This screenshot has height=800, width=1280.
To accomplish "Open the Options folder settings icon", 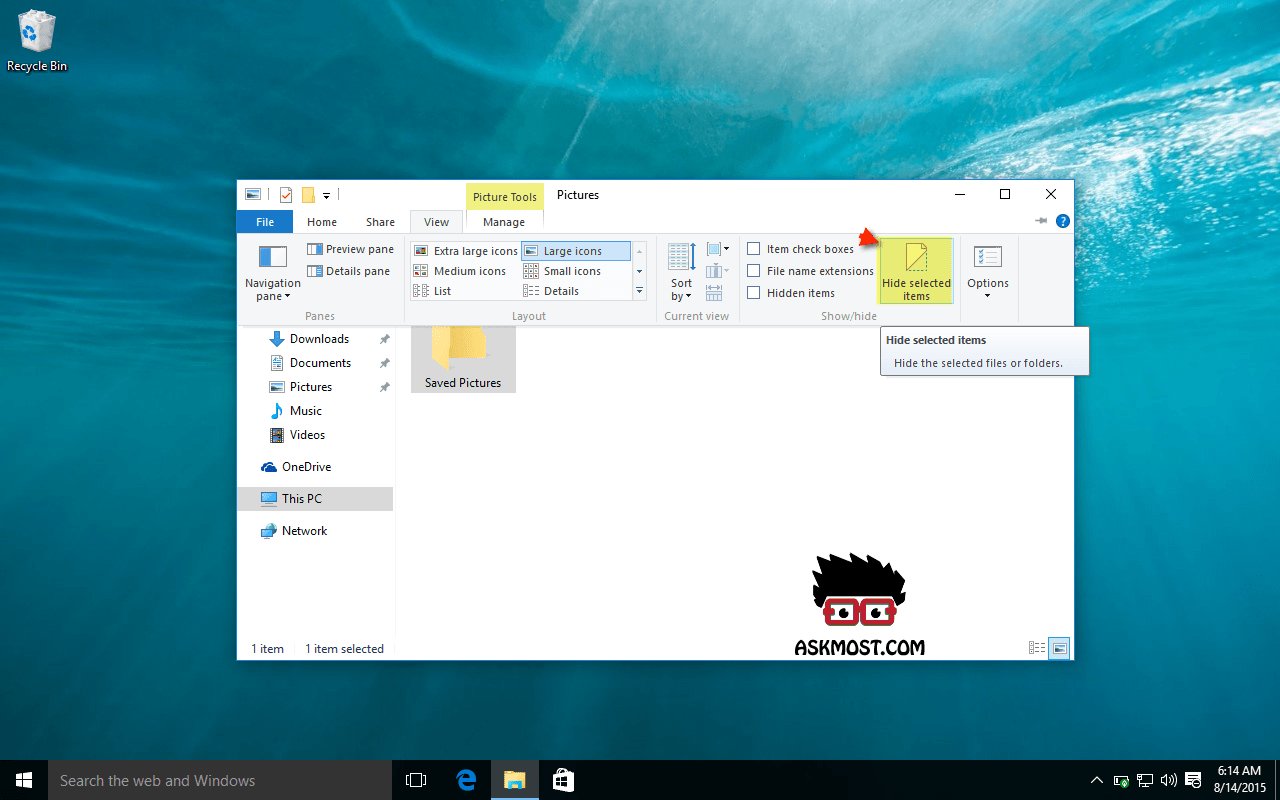I will coord(987,258).
